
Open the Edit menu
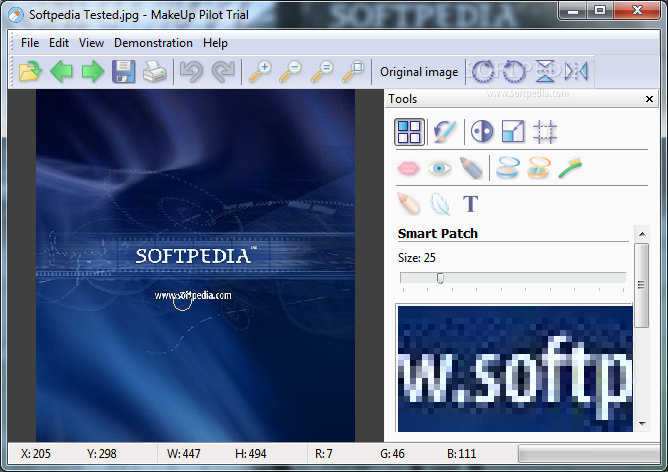click(59, 43)
